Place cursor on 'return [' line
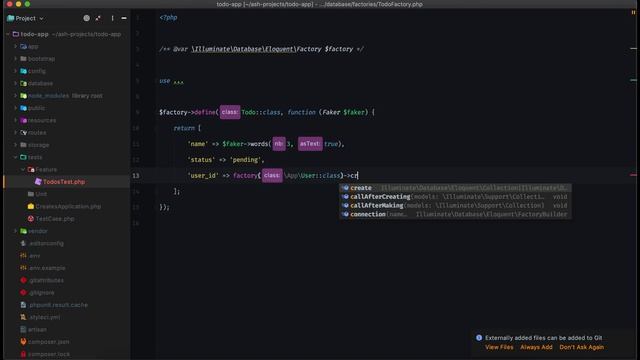The width and height of the screenshot is (640, 360). [x=187, y=128]
